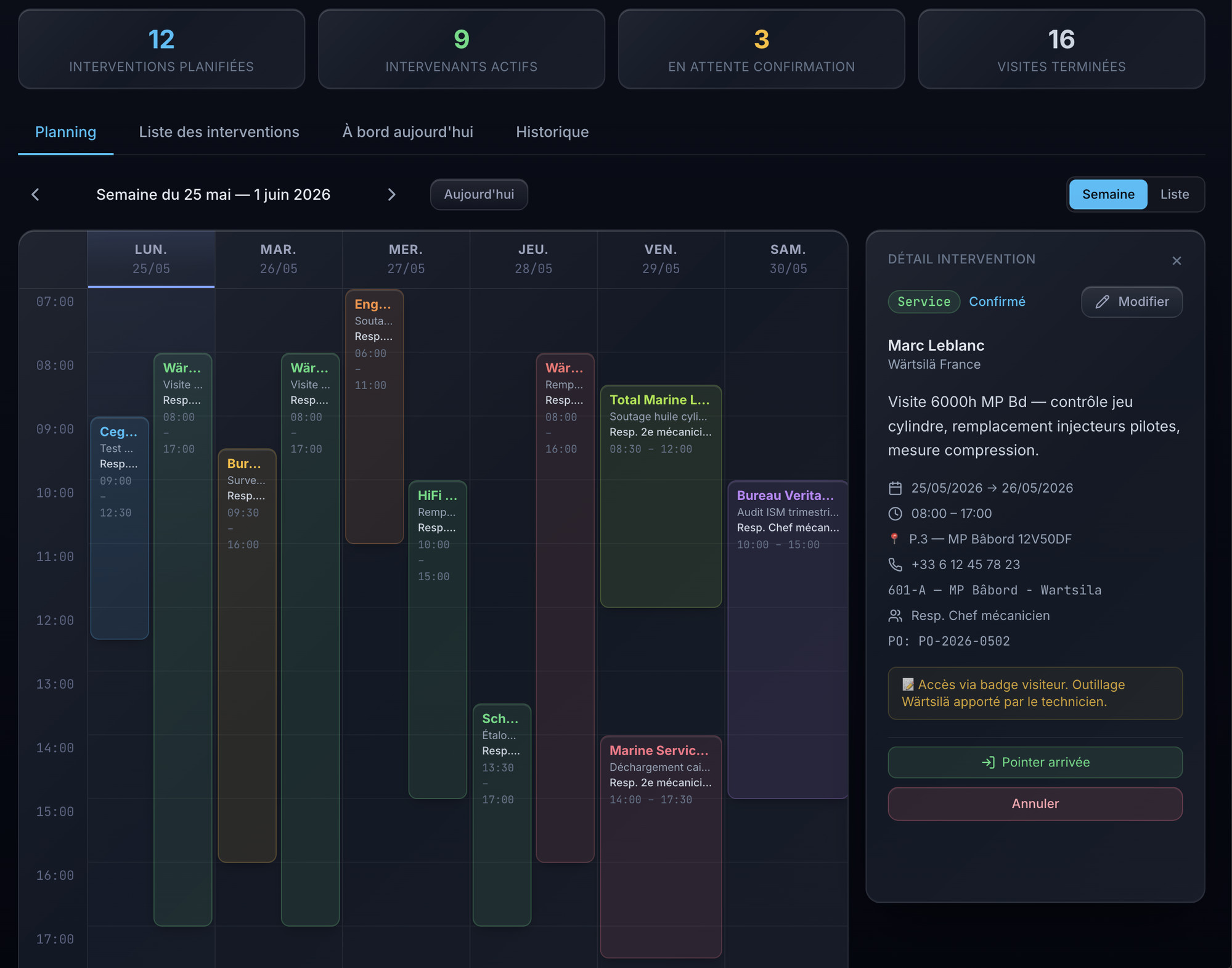Click the clock icon beside 08:00 – 17:00
Image resolution: width=1232 pixels, height=968 pixels.
[895, 514]
